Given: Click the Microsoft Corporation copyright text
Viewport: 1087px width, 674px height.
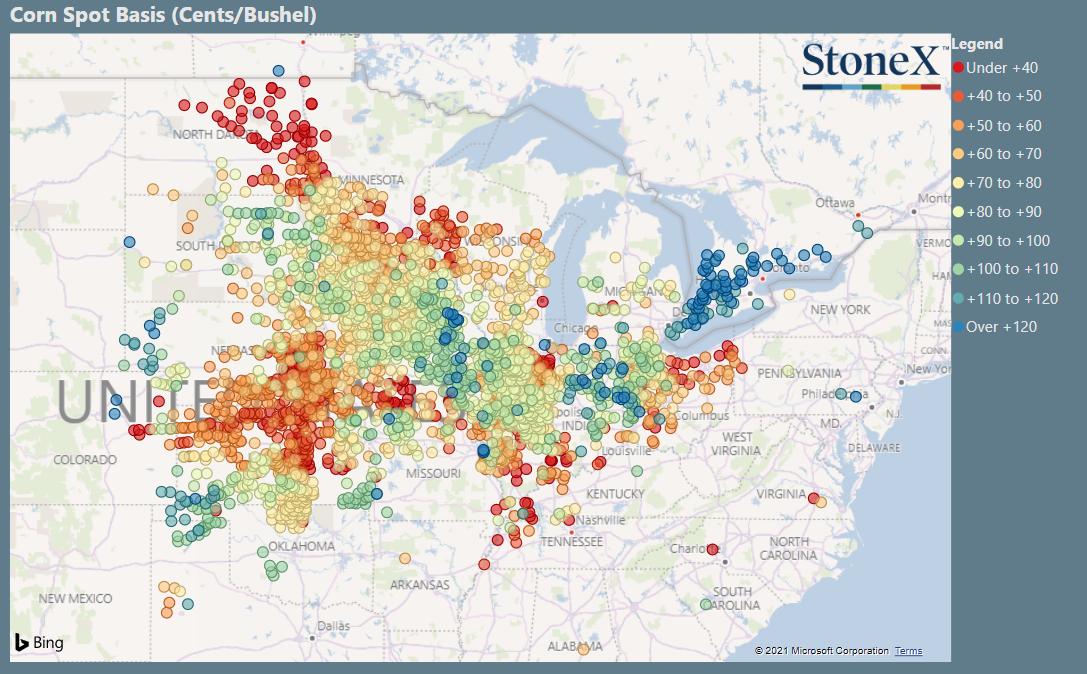Looking at the screenshot, I should 821,651.
